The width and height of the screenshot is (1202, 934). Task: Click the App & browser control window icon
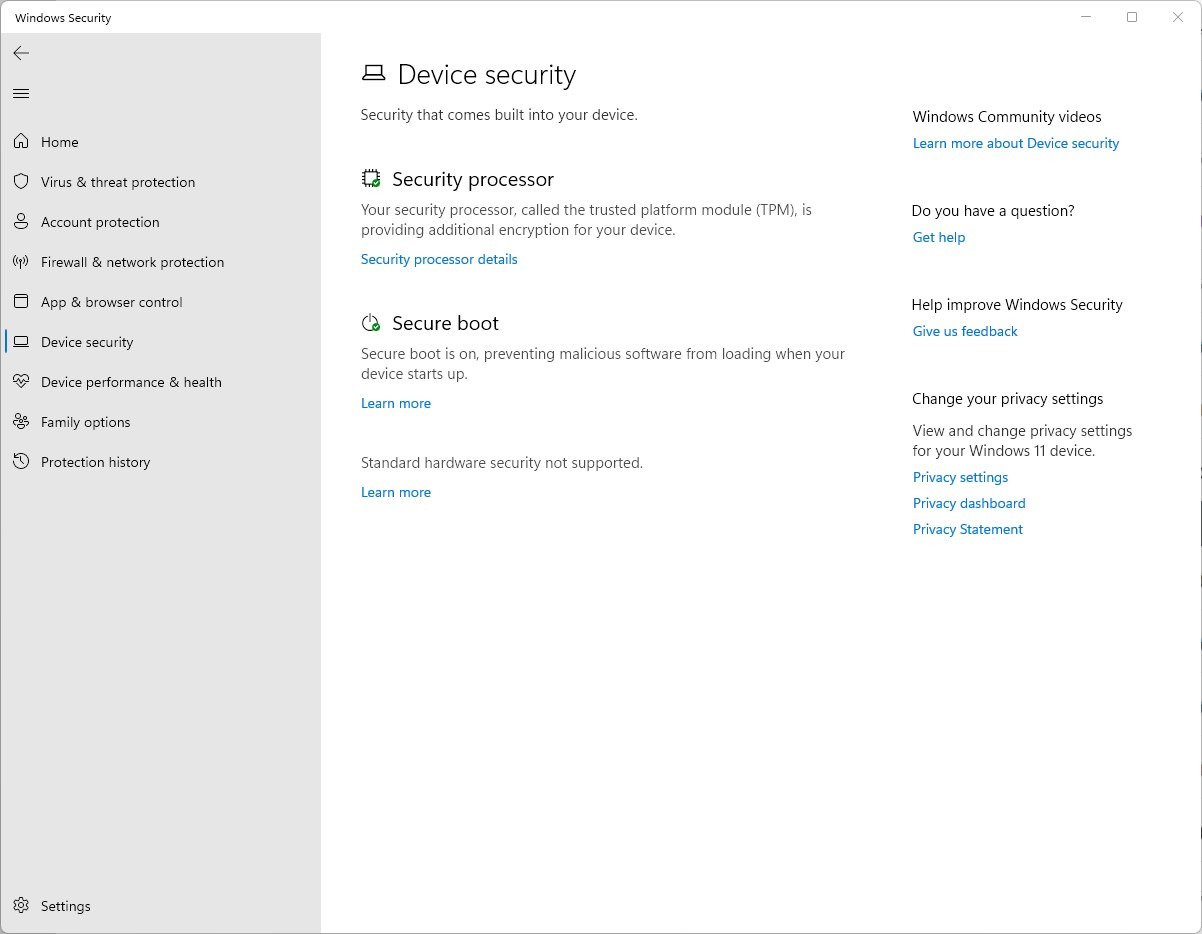21,302
